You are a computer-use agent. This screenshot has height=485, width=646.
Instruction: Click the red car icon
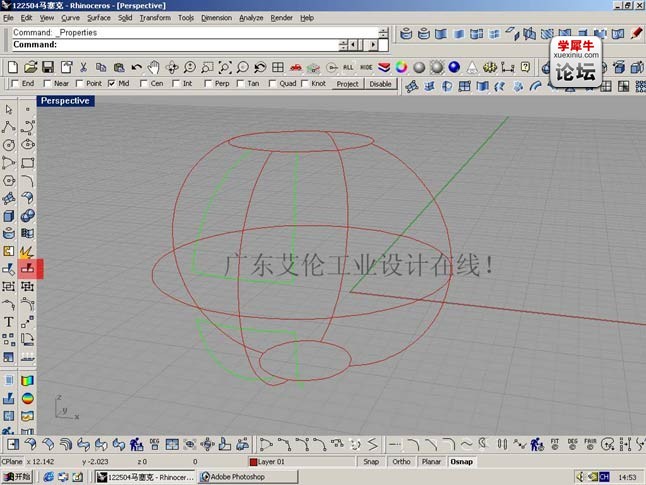(296, 67)
